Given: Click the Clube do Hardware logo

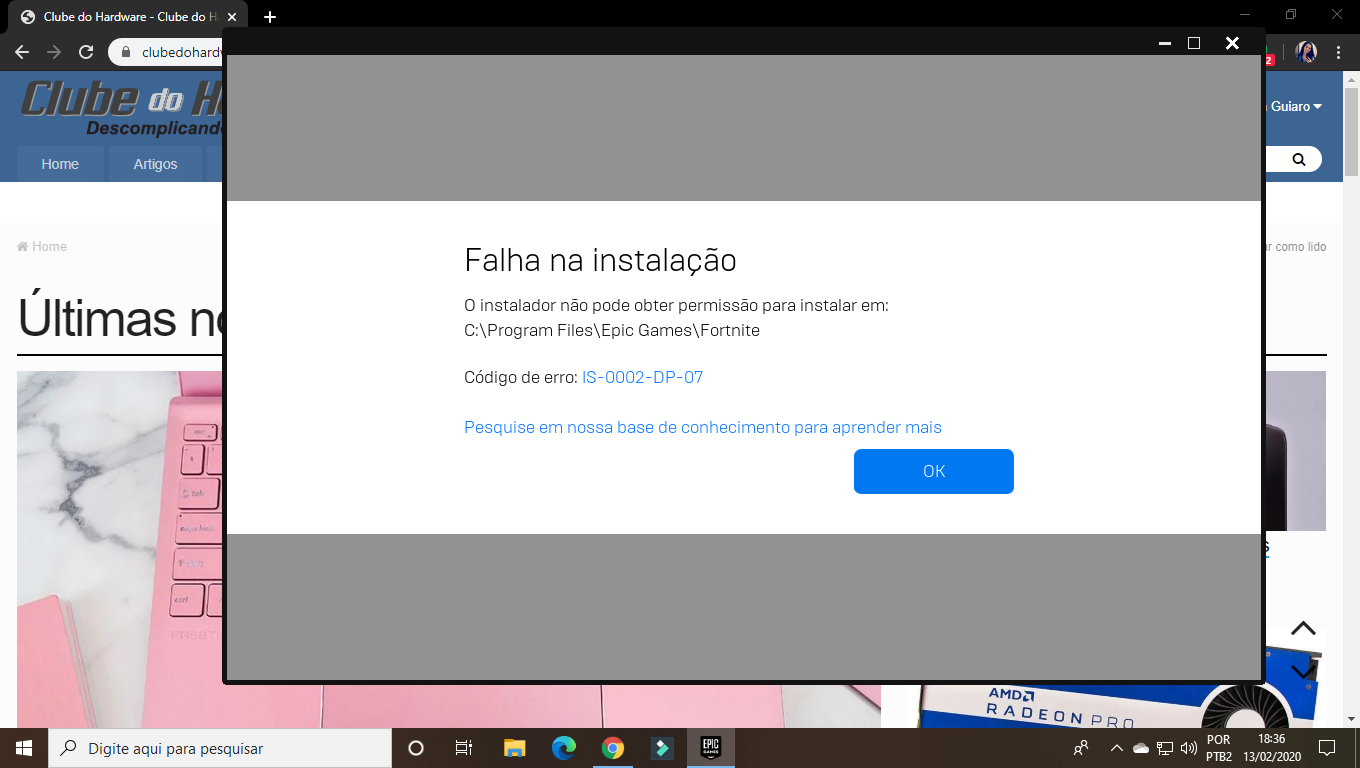Looking at the screenshot, I should click(x=120, y=107).
